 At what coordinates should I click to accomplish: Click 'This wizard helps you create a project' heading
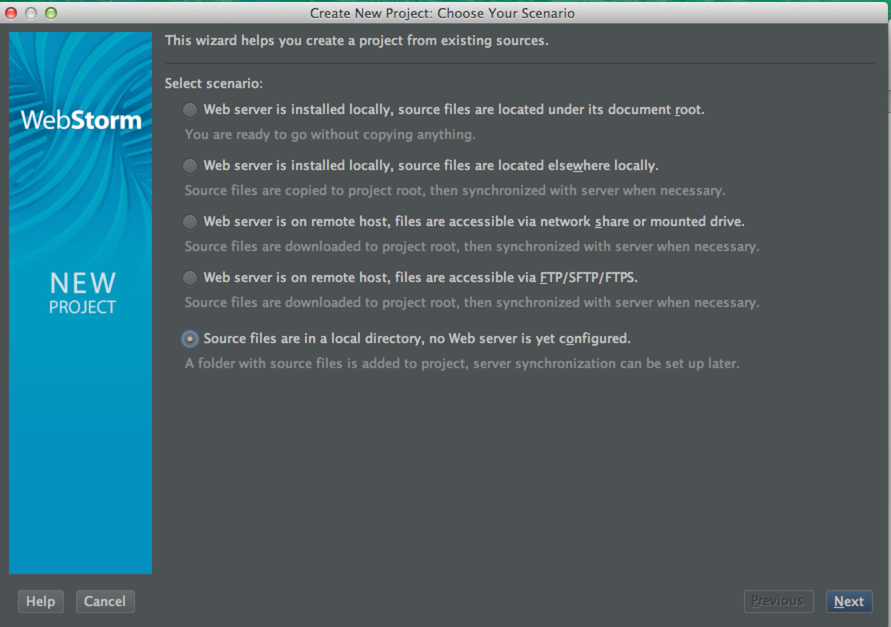(x=356, y=41)
